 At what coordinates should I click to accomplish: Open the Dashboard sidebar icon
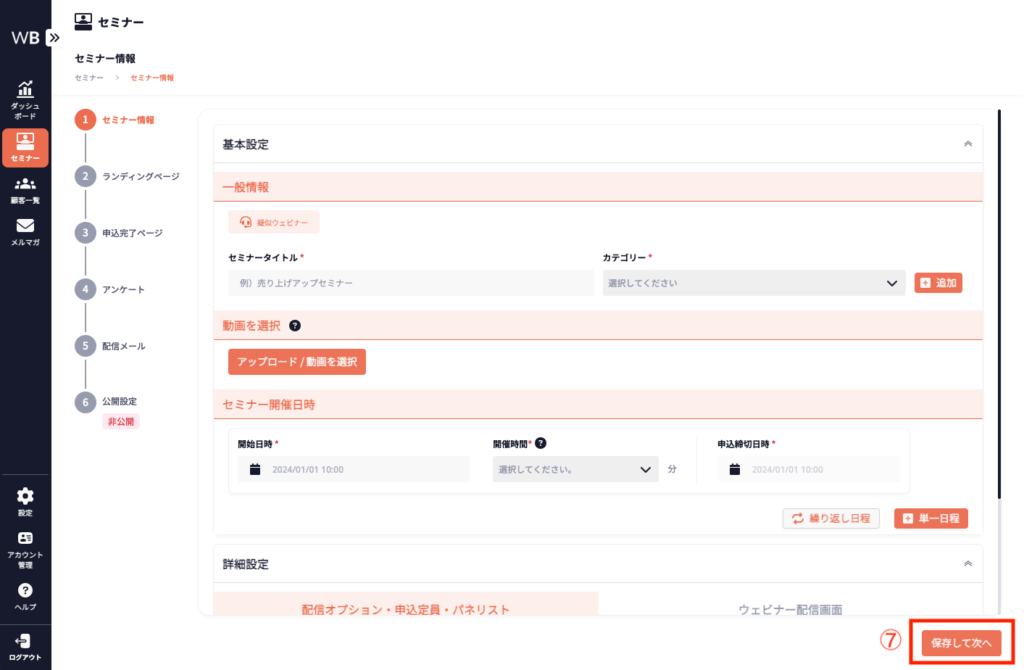25,93
